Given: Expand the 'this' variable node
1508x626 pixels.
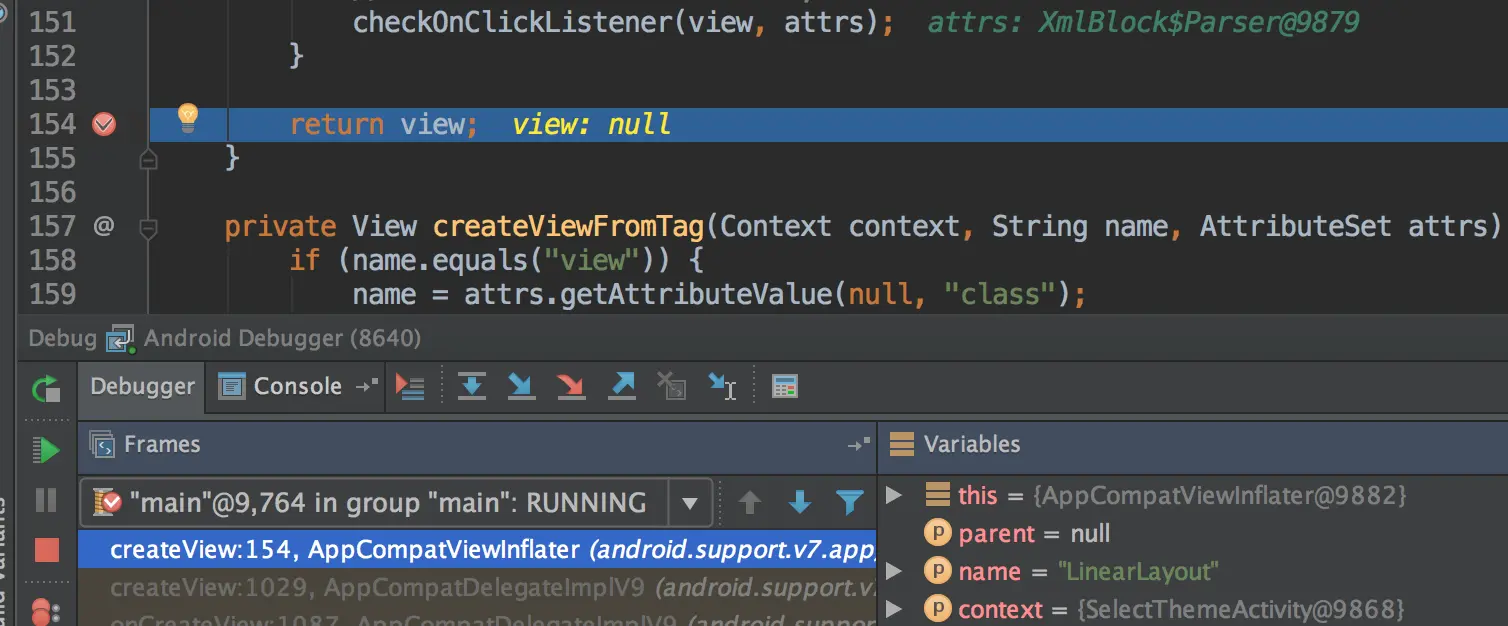Looking at the screenshot, I should (893, 495).
